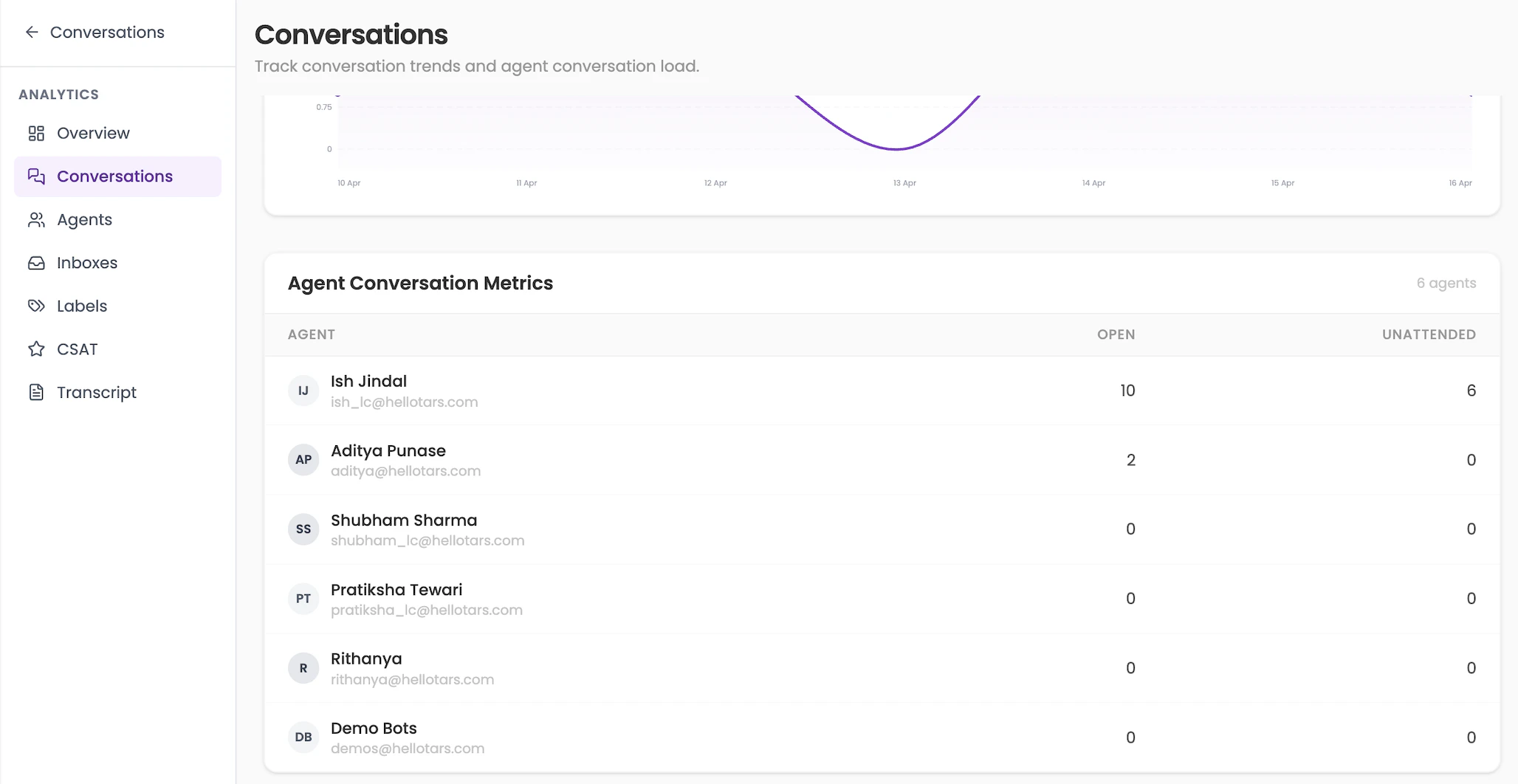Screen dimensions: 1518x784
Task: Click the Overview grid icon
Action: [36, 133]
